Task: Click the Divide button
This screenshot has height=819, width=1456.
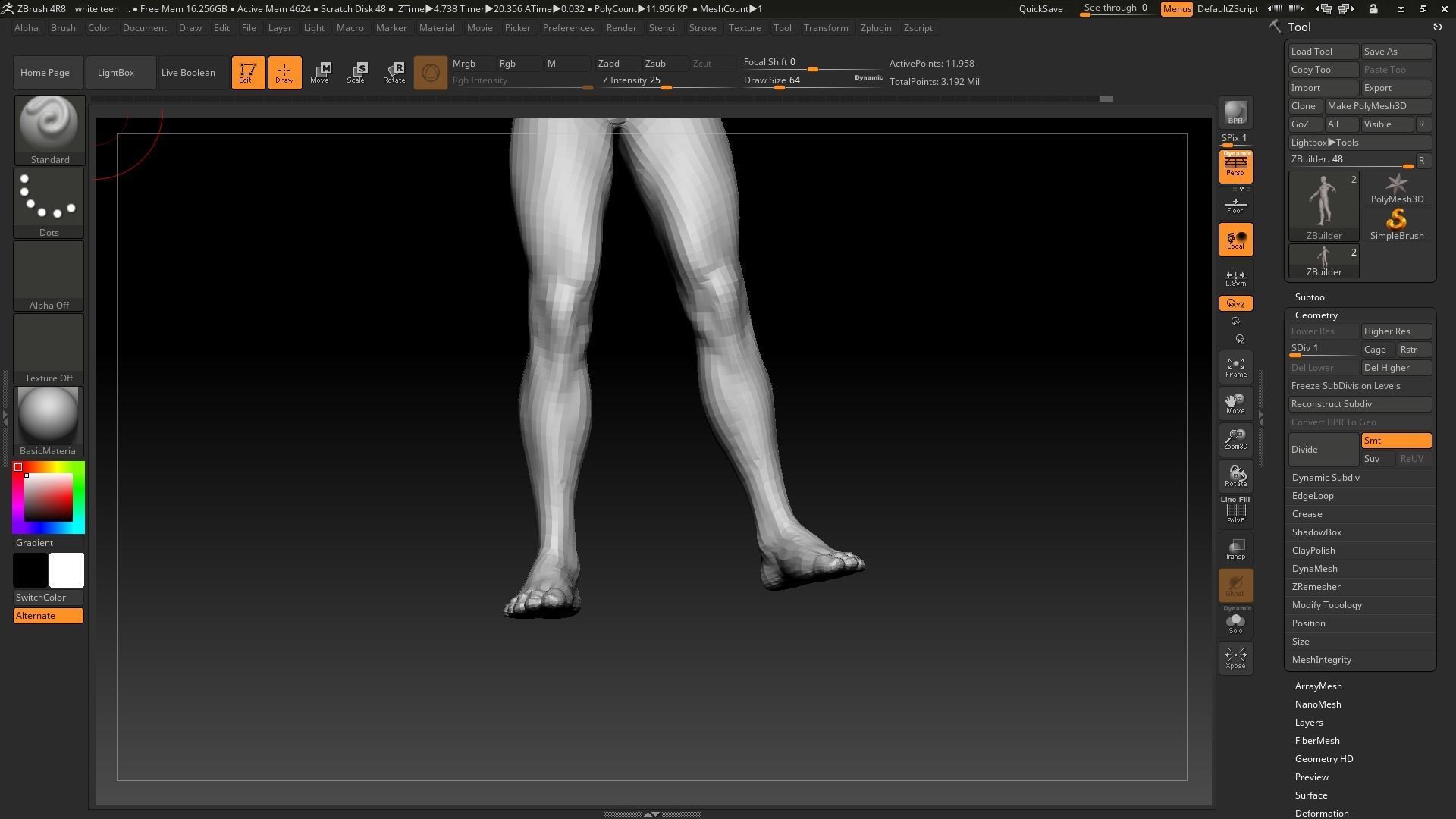Action: pyautogui.click(x=1323, y=450)
